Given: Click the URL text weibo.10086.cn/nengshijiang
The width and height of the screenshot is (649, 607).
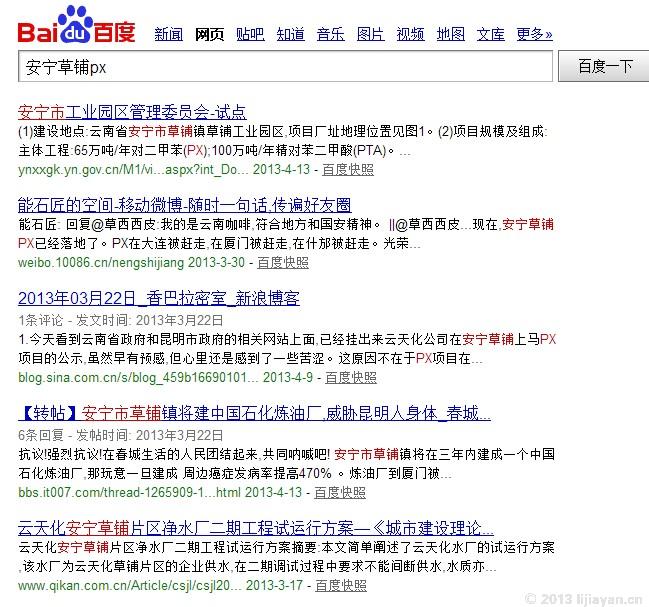Looking at the screenshot, I should click(x=101, y=262).
